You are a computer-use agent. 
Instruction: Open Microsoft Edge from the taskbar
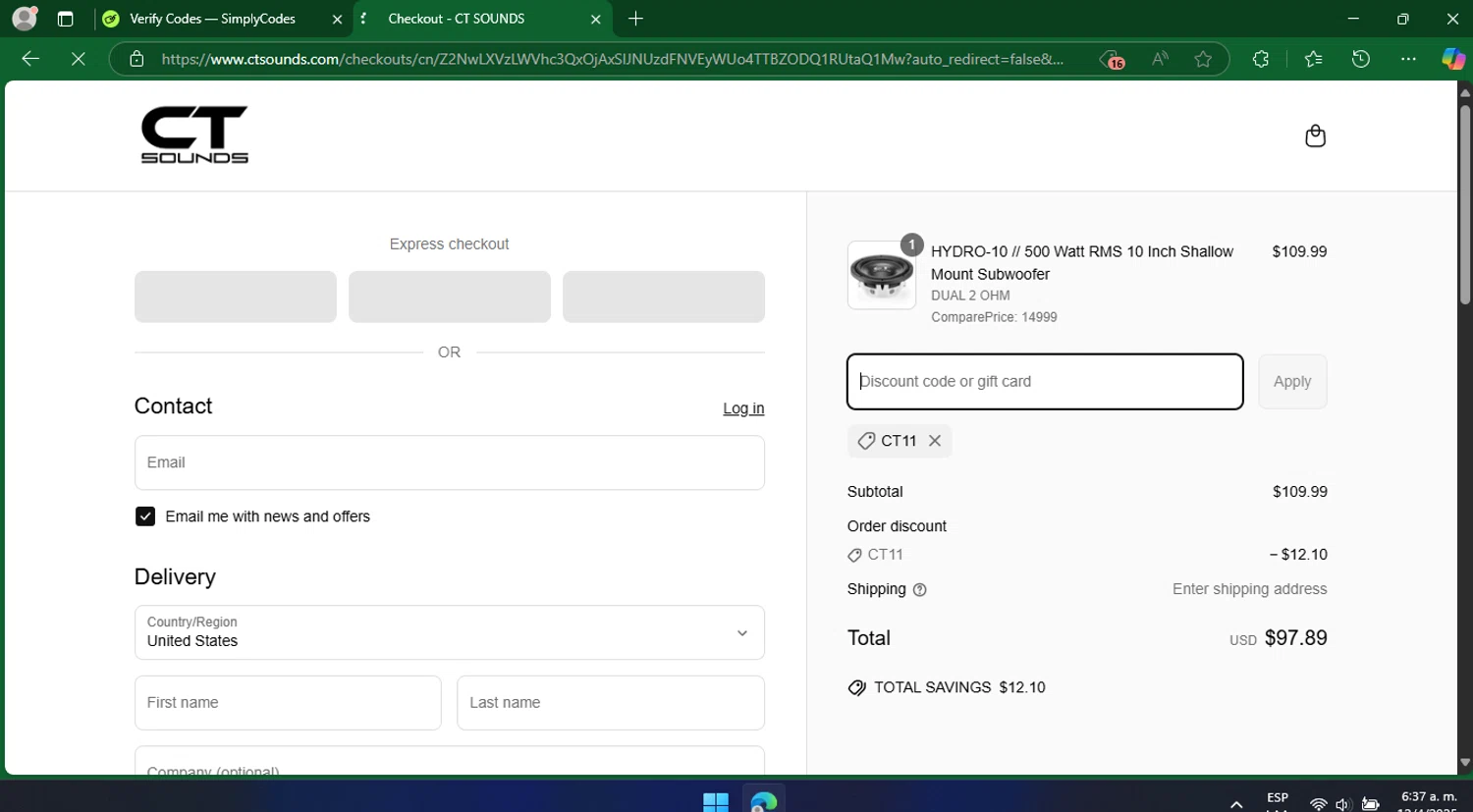point(764,801)
